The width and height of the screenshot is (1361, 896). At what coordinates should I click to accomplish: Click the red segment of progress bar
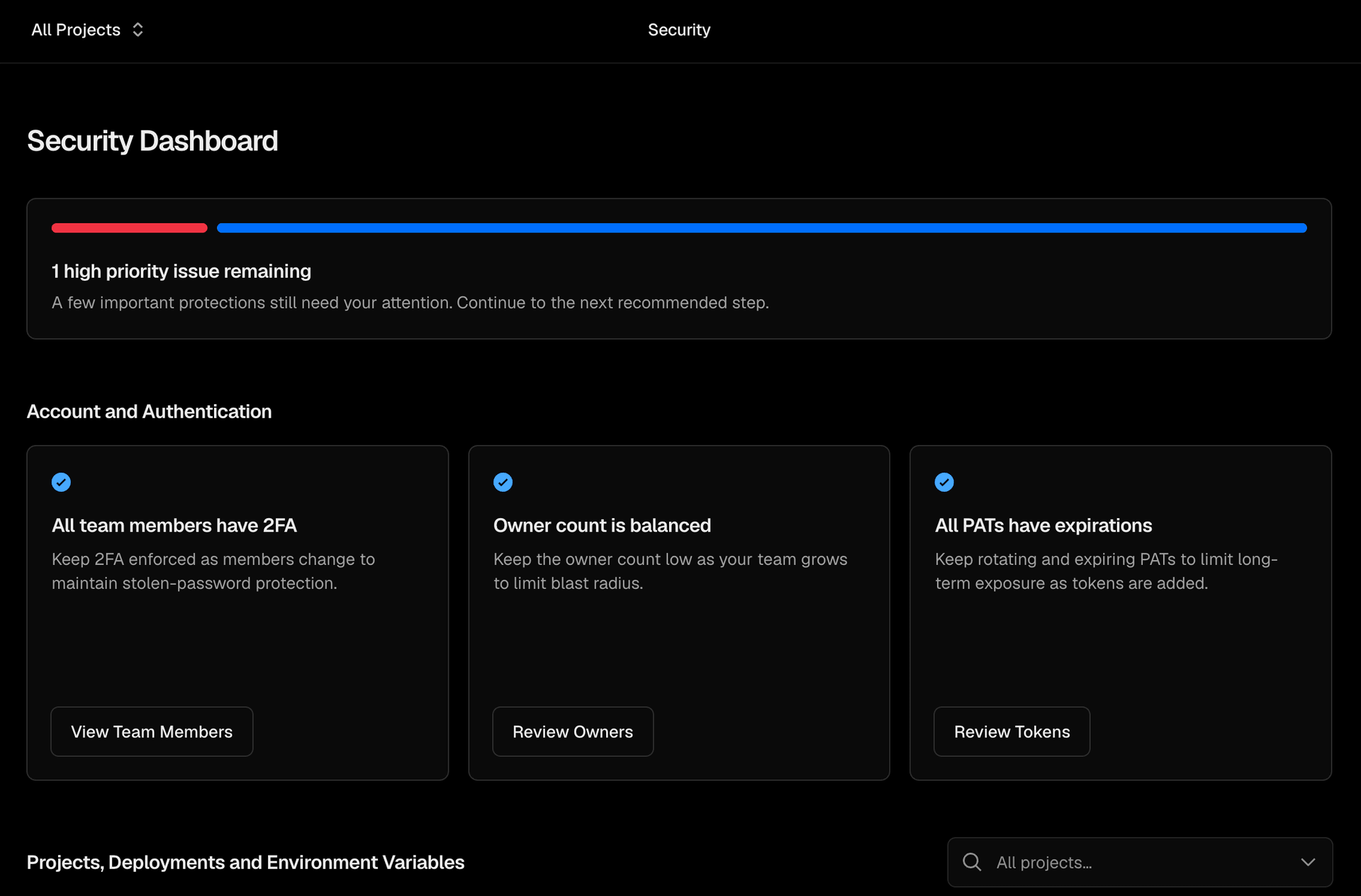click(130, 228)
